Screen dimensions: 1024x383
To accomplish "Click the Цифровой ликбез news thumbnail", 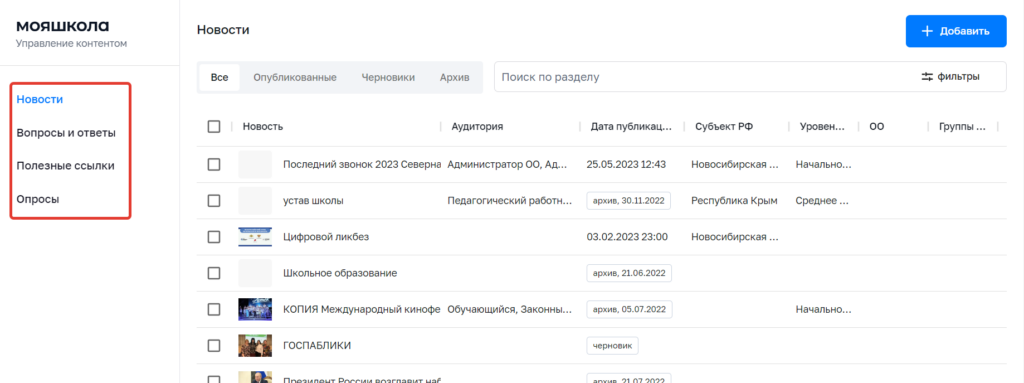I will click(x=255, y=237).
